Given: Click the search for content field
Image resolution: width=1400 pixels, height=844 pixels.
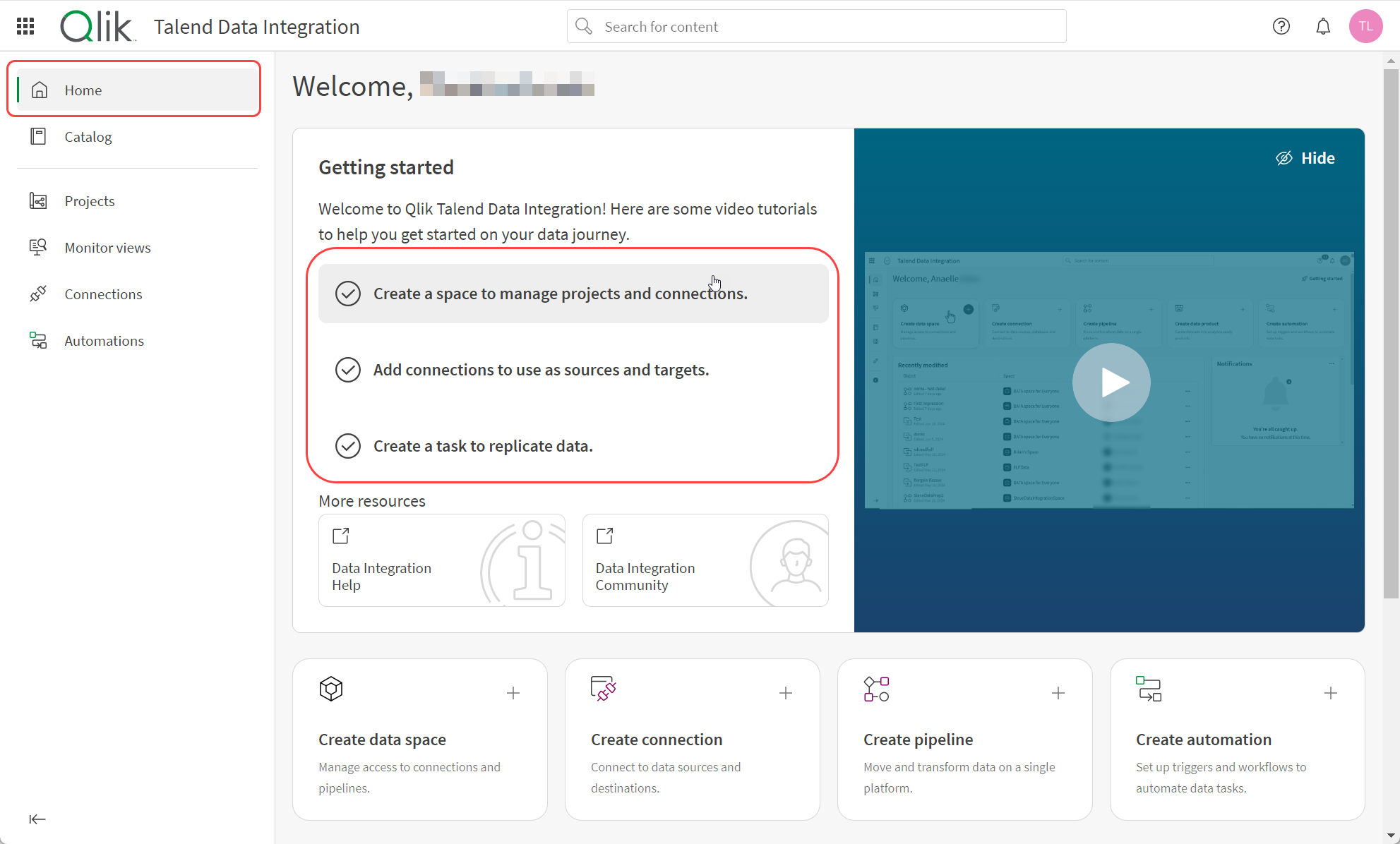Looking at the screenshot, I should click(x=817, y=27).
